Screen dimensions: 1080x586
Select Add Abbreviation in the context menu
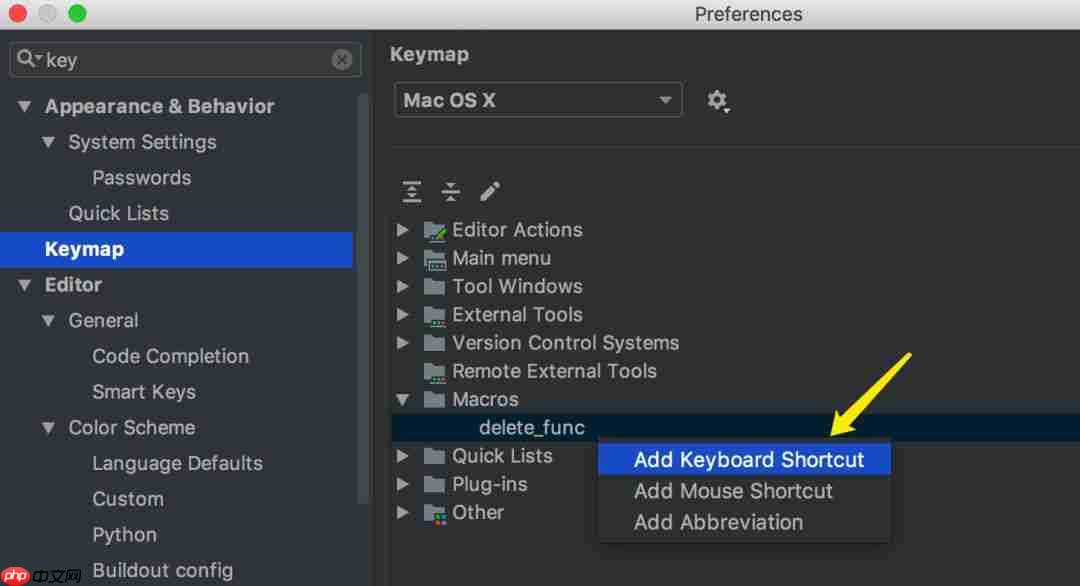[x=718, y=522]
